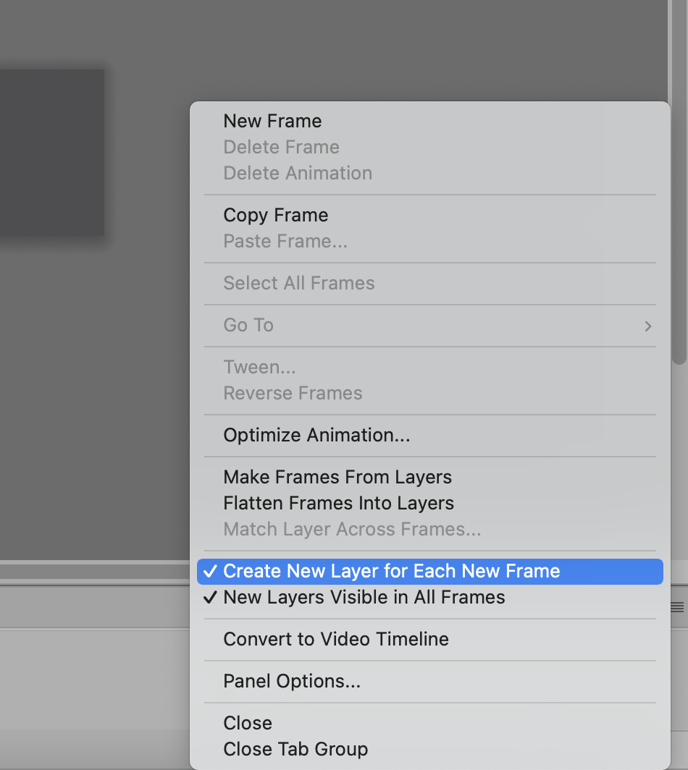Click the vertical scrollbar thumb

click(680, 182)
